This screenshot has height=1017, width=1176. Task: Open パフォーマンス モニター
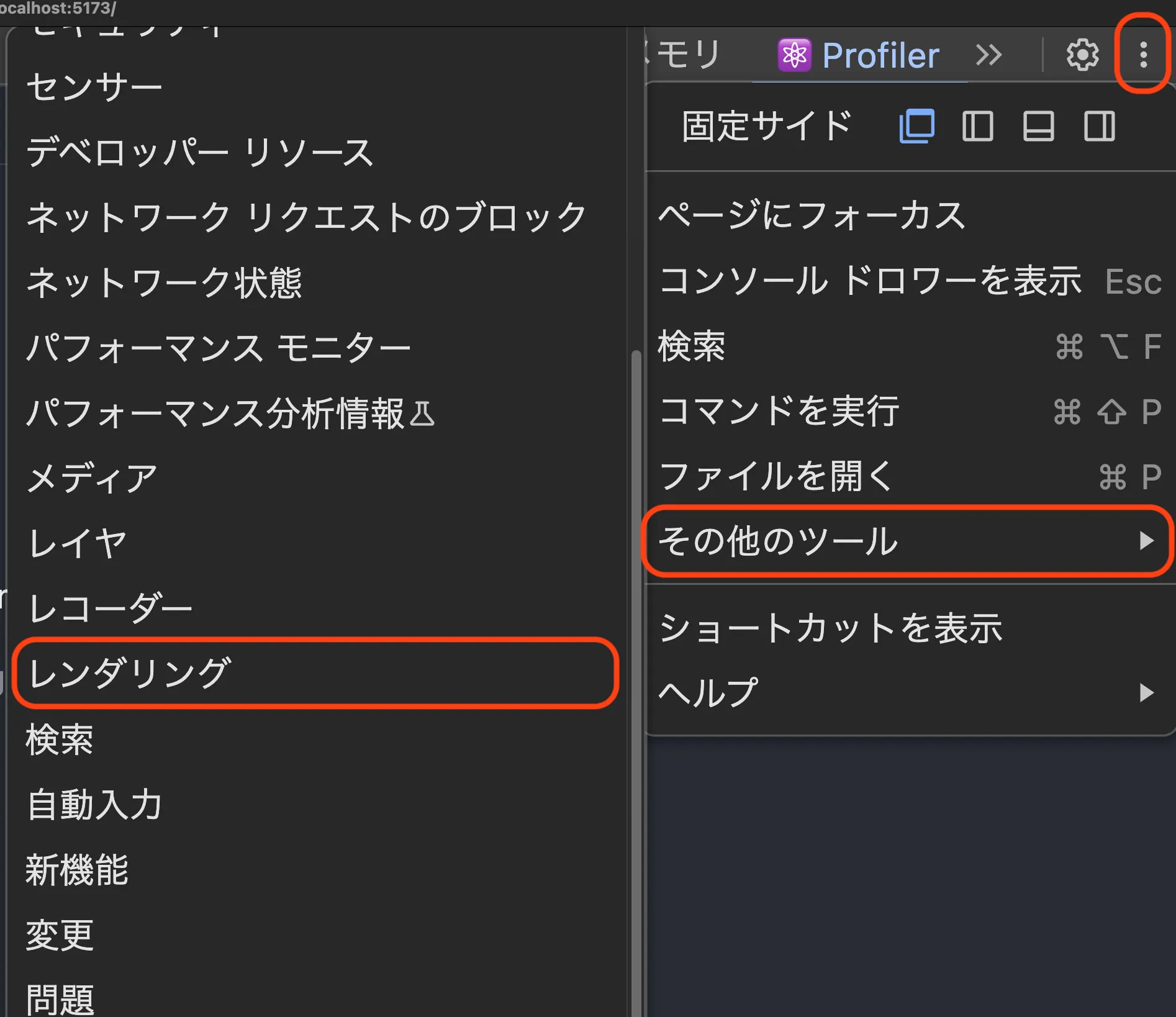317,348
